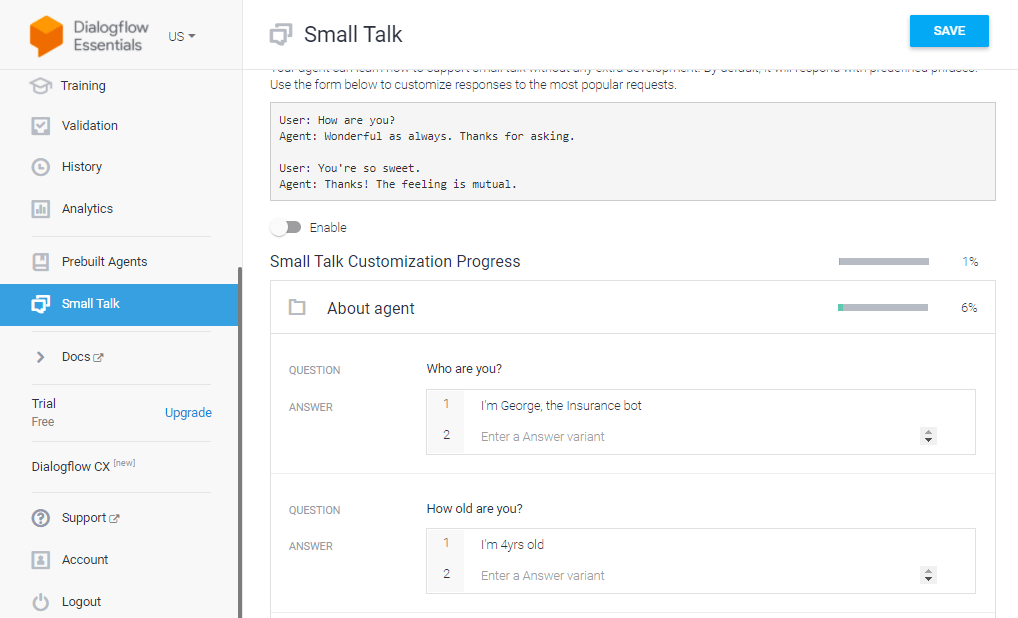Click the Analytics bar chart icon
Screen dimensions: 1018x618
point(40,209)
